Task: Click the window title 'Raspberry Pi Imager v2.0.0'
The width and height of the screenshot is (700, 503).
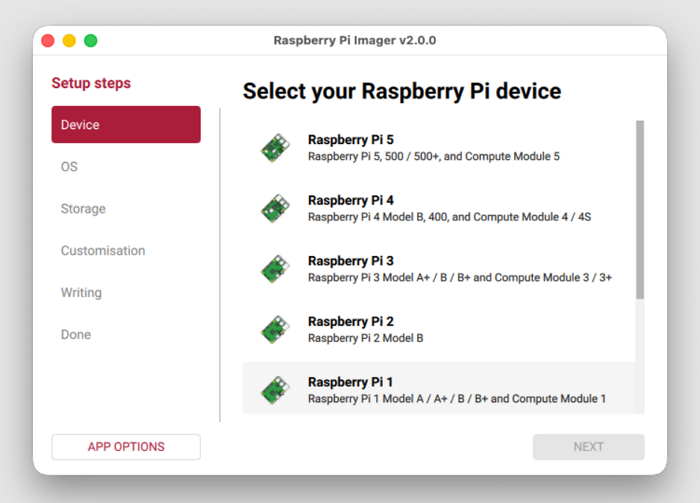Action: click(355, 40)
